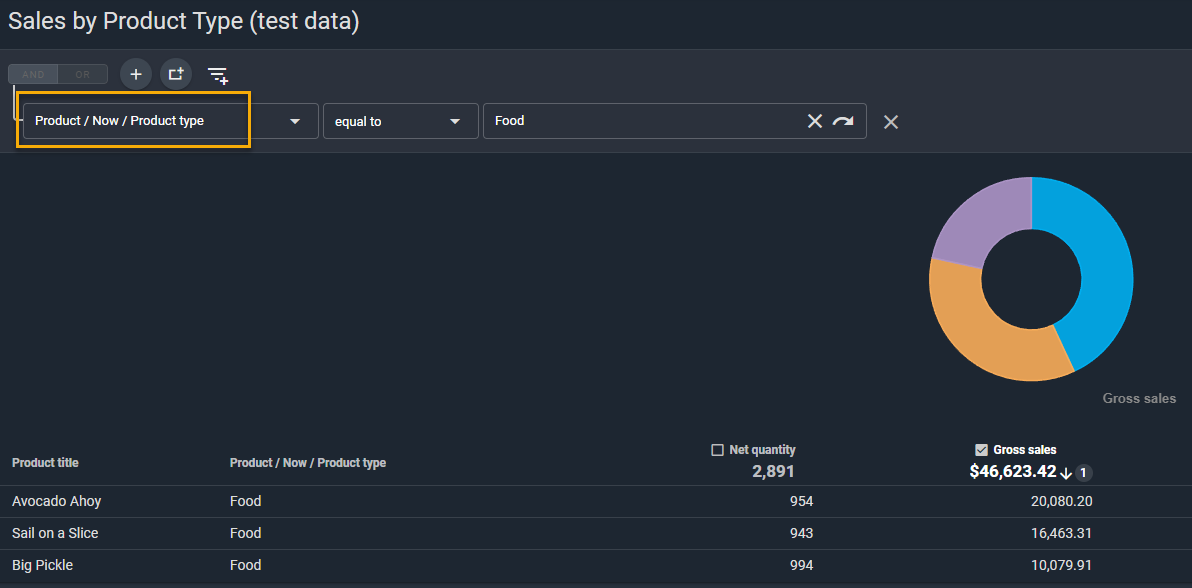Click the curved arrow icon in the Food field
This screenshot has height=588, width=1192.
843,121
